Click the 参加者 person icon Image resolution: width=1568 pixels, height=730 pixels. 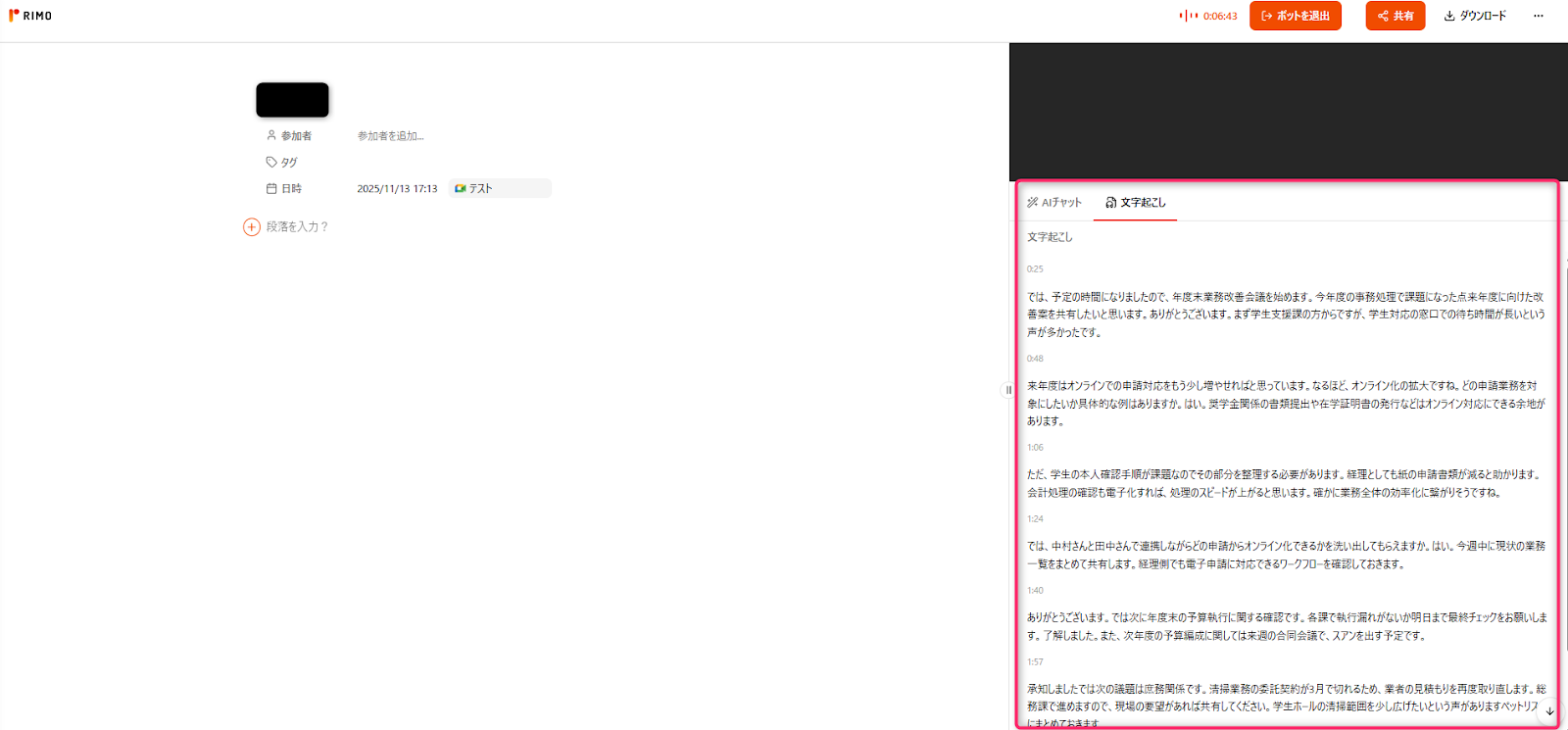271,135
